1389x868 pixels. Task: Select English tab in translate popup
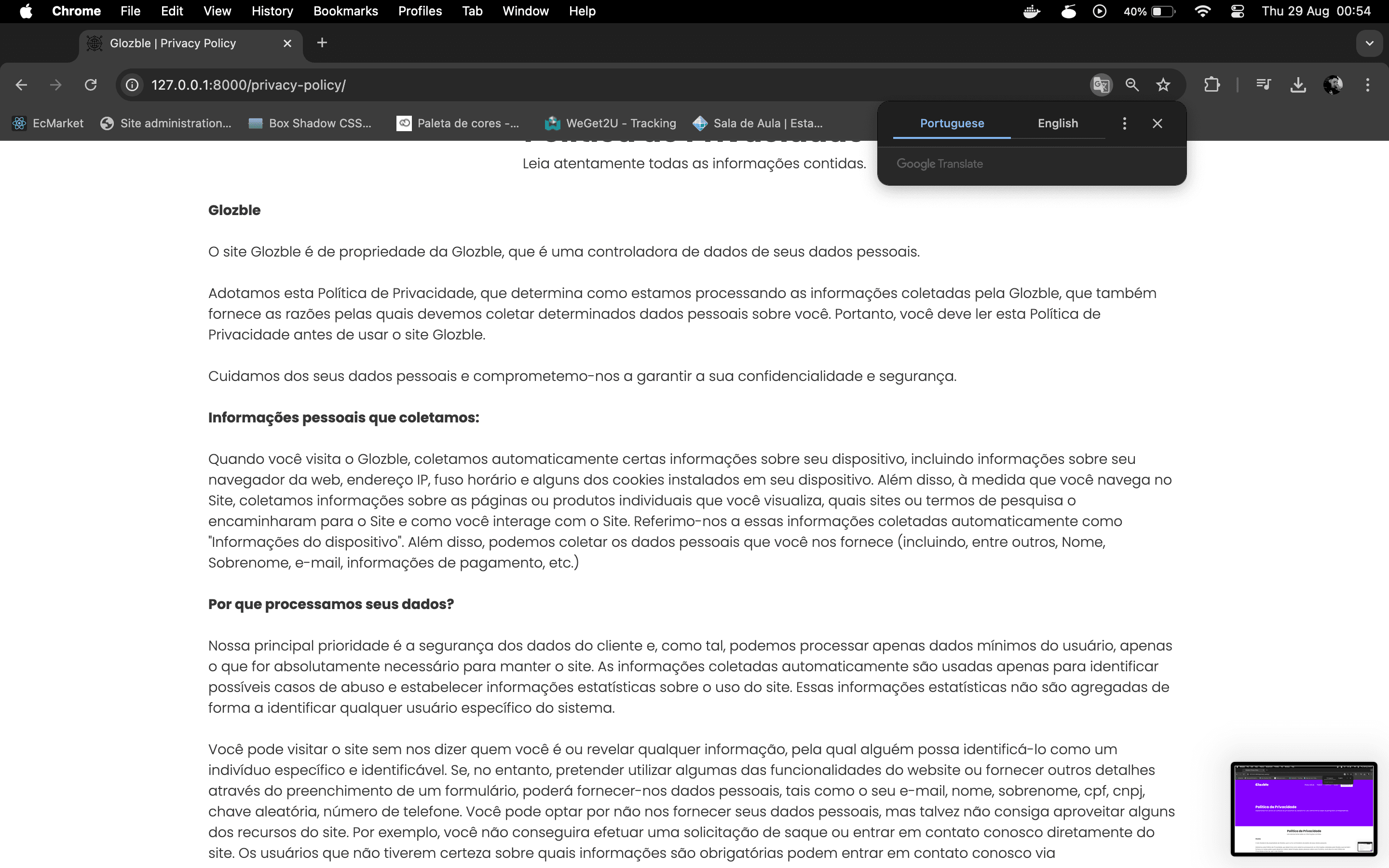pos(1058,123)
